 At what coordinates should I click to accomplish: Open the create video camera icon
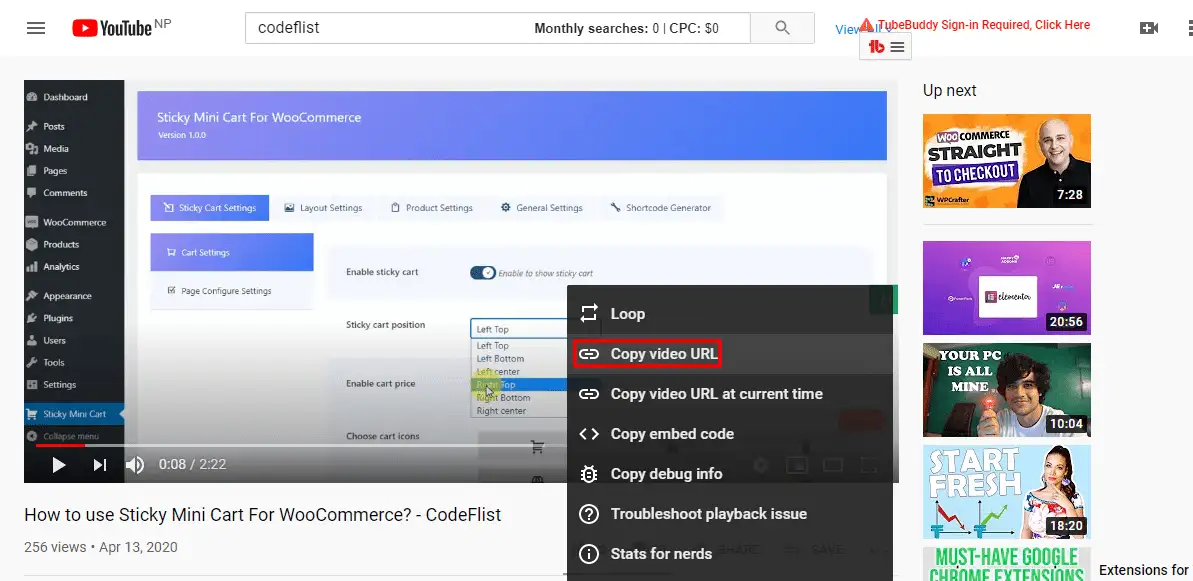point(1148,28)
